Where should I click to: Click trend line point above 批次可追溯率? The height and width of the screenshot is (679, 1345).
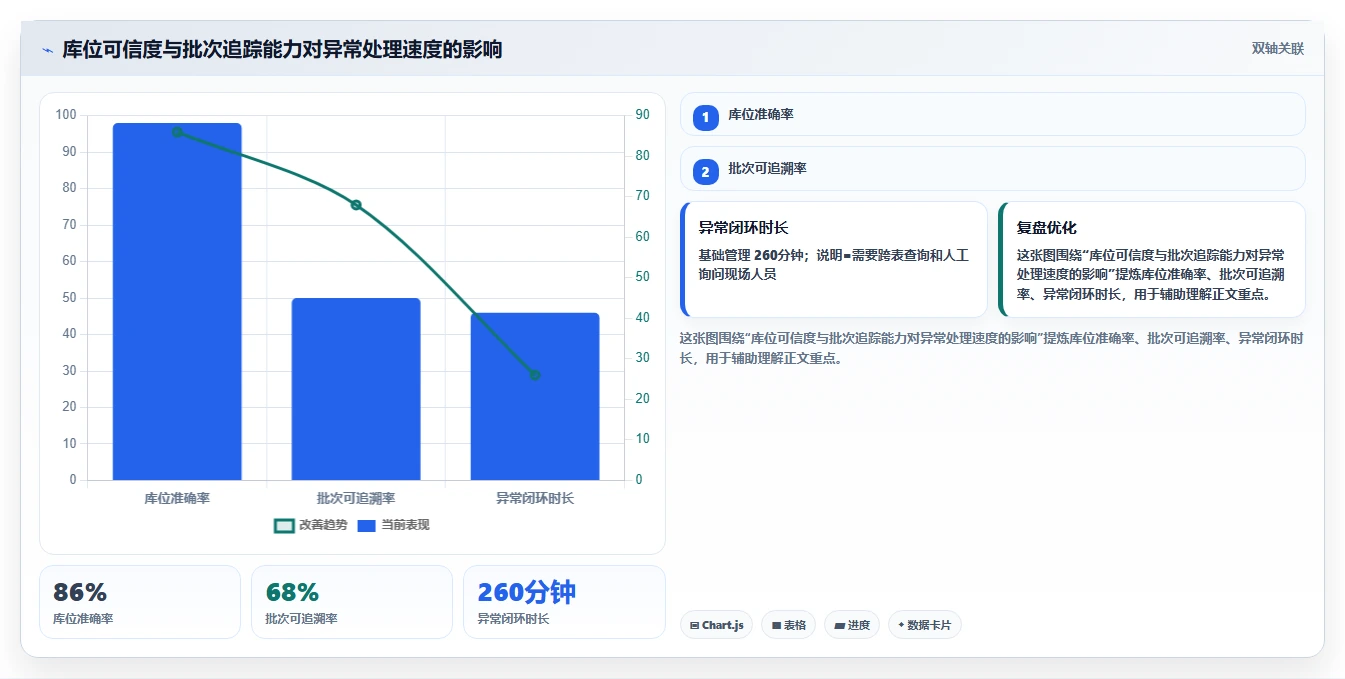(356, 205)
